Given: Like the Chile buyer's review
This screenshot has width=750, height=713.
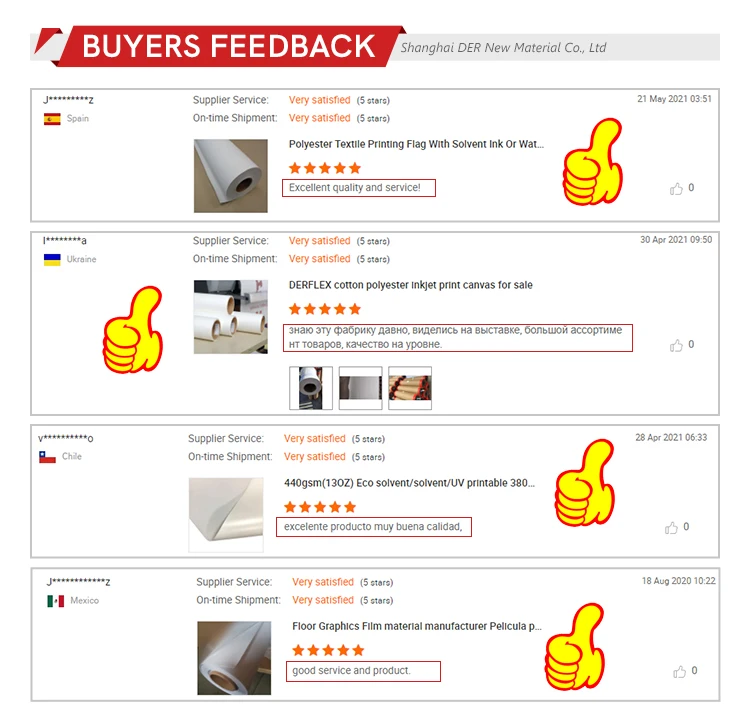Looking at the screenshot, I should (x=671, y=527).
